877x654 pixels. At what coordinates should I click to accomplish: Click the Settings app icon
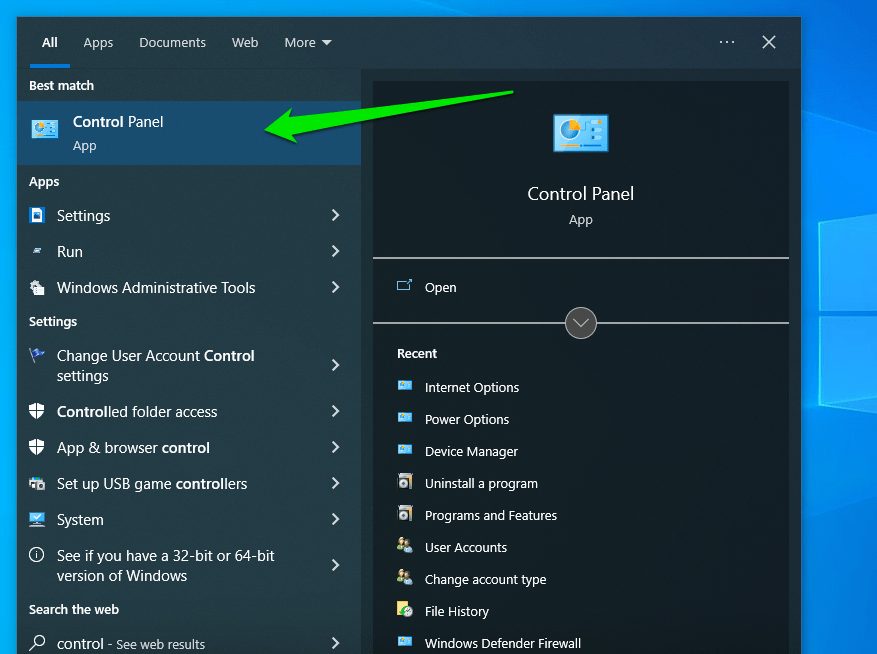[x=38, y=216]
